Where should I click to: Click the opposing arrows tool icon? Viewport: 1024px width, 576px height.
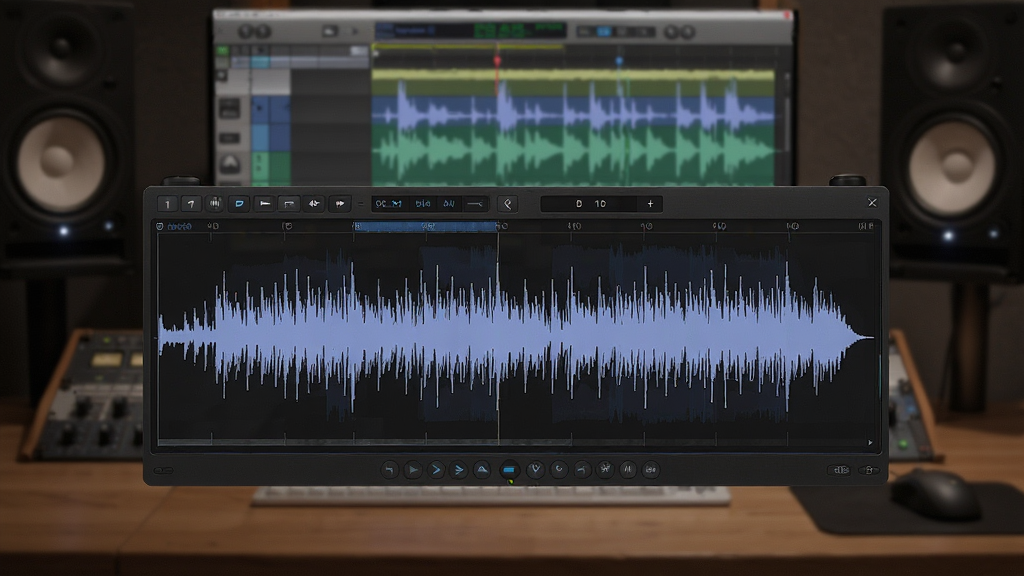click(314, 204)
